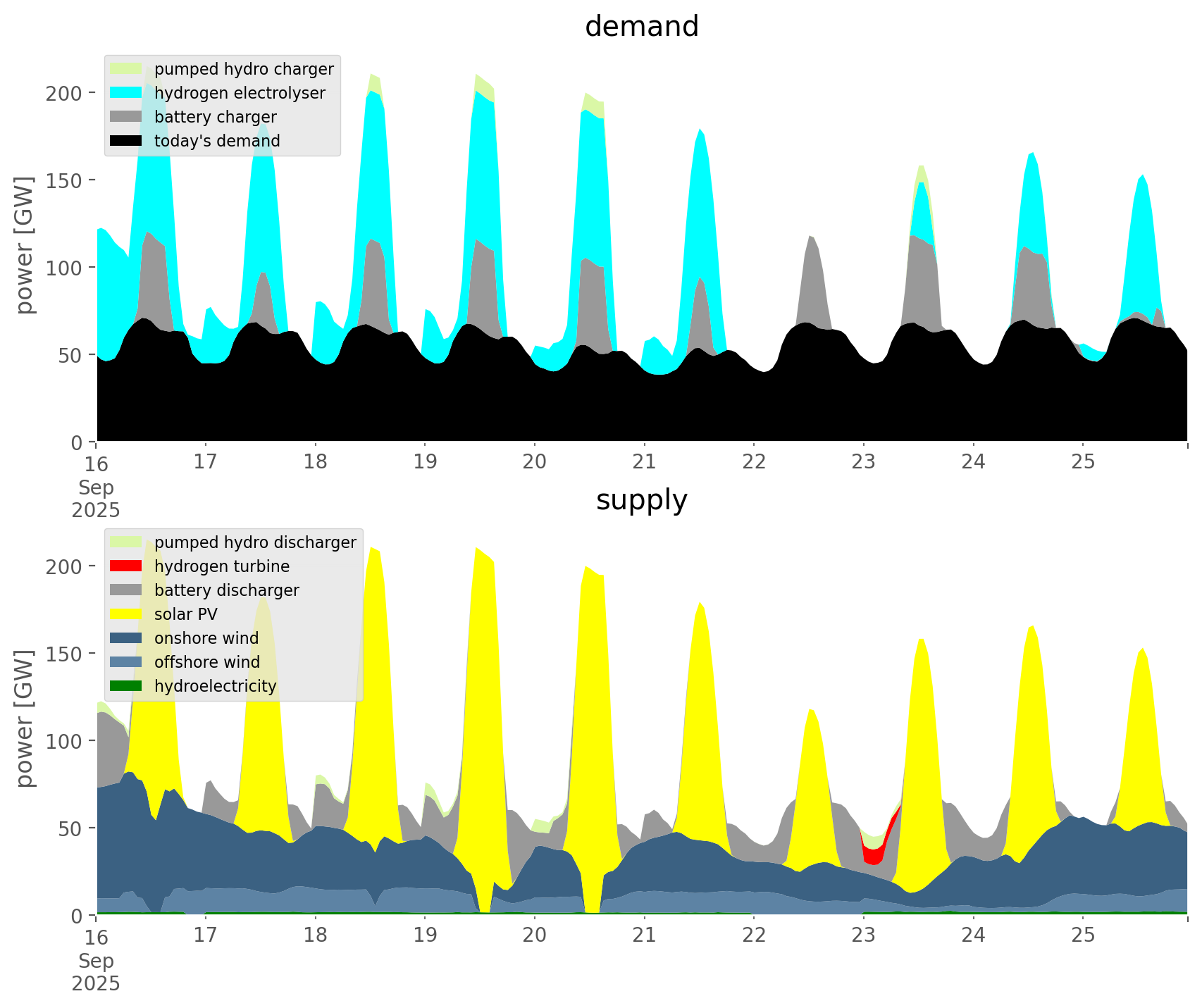This screenshot has width=1202, height=1008.
Task: Click the "battery charger" legend label text
Action: coord(215,117)
